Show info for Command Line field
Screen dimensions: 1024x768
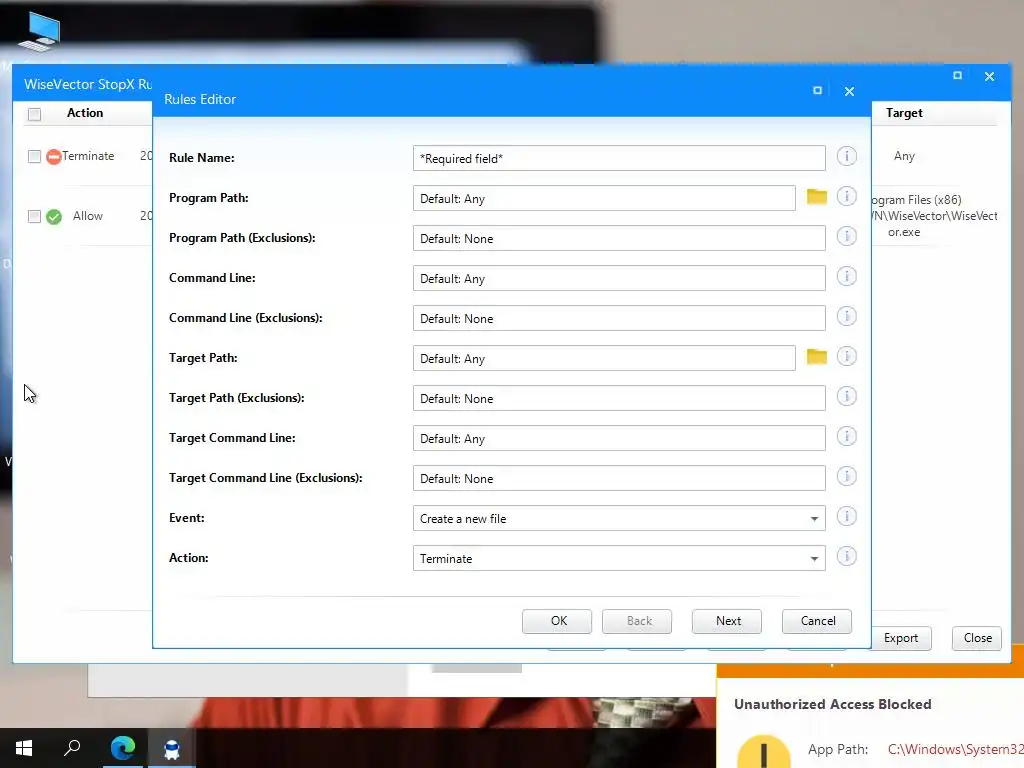click(846, 276)
